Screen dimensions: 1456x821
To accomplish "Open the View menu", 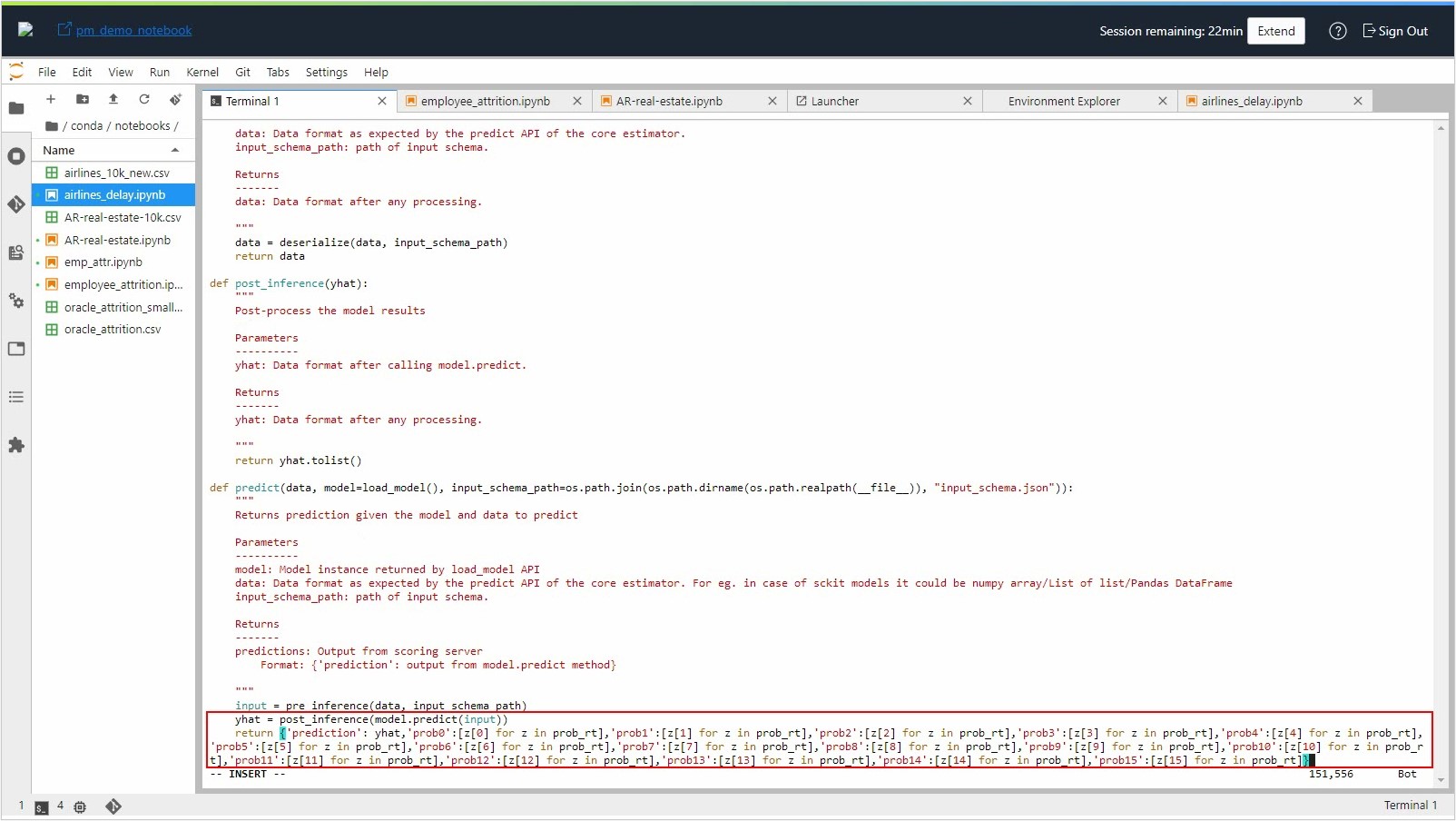I will (x=121, y=72).
